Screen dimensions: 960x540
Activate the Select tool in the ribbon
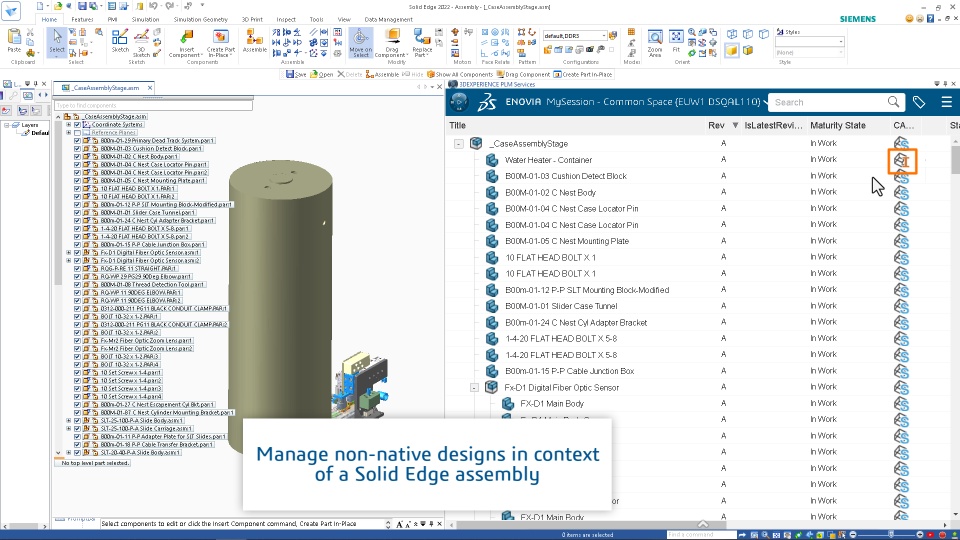pyautogui.click(x=56, y=42)
